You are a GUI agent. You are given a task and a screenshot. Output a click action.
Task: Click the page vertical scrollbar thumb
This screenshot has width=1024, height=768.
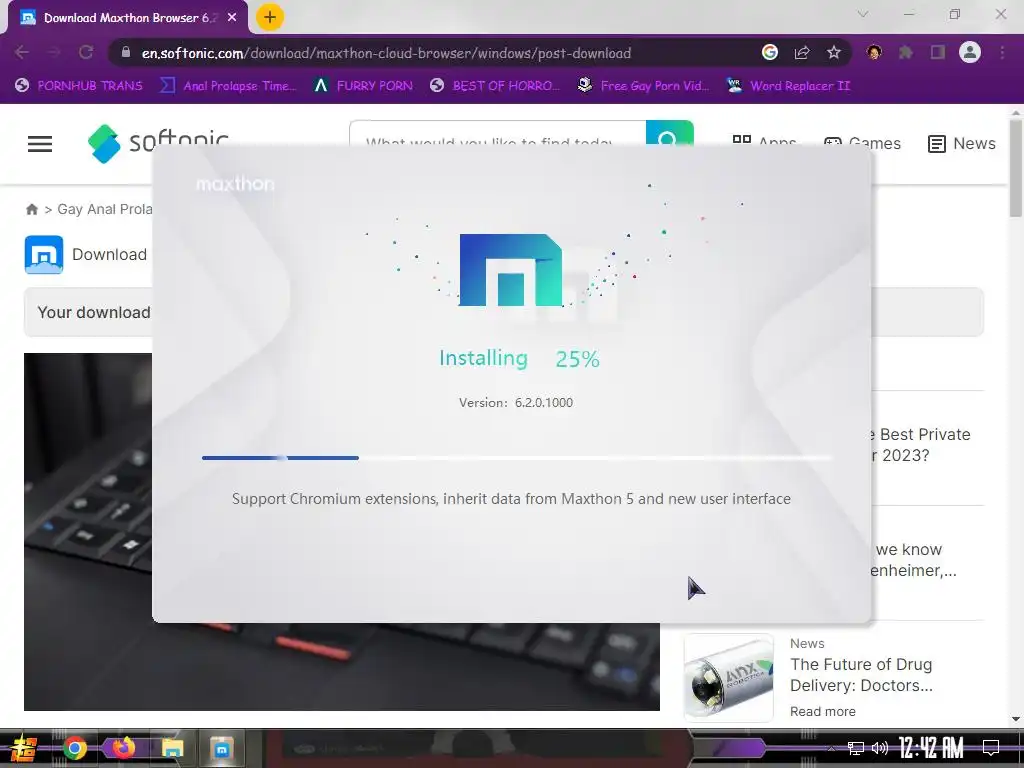[1016, 168]
